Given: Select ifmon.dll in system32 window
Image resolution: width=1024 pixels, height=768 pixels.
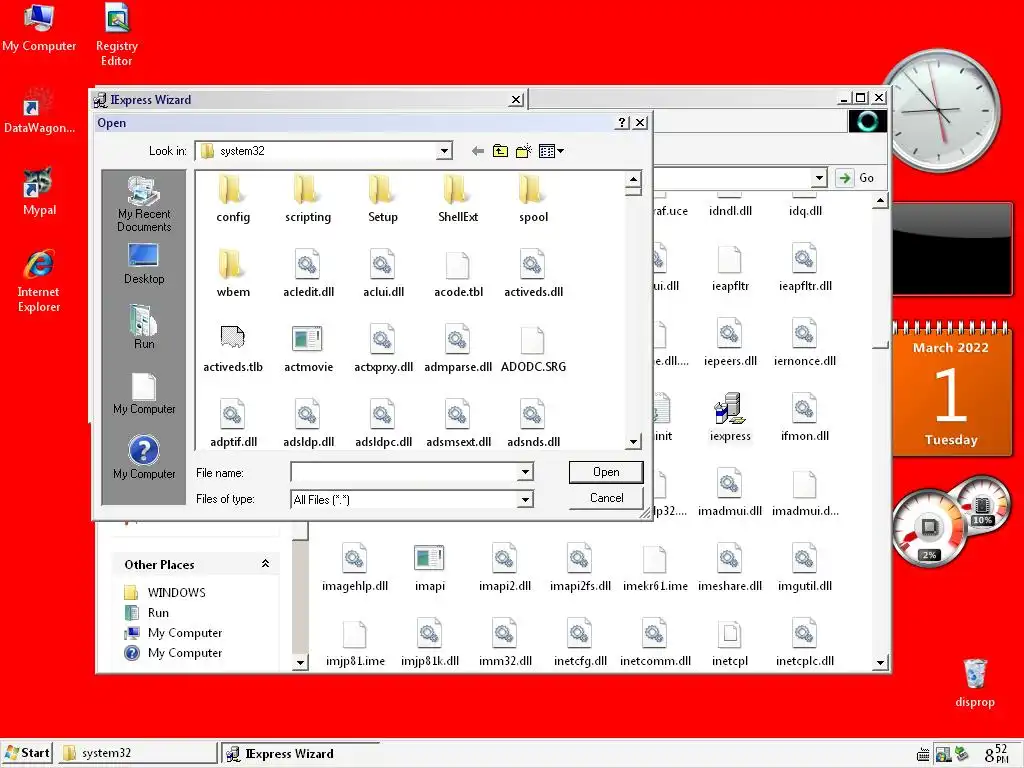Looking at the screenshot, I should pyautogui.click(x=805, y=417).
